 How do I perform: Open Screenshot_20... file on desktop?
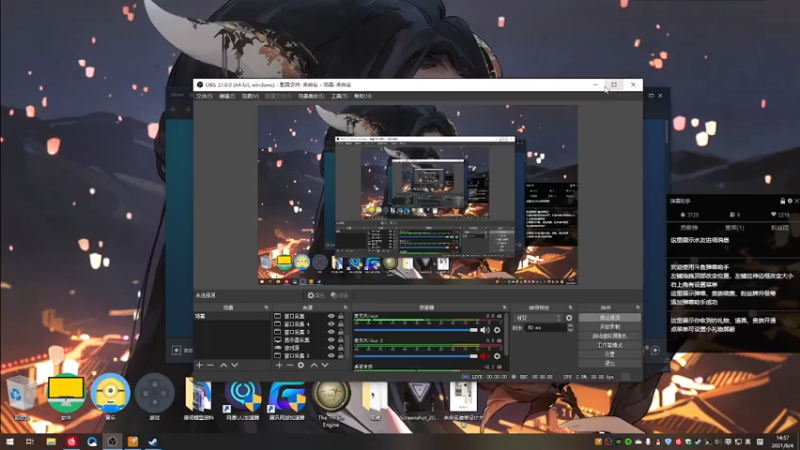tap(419, 401)
